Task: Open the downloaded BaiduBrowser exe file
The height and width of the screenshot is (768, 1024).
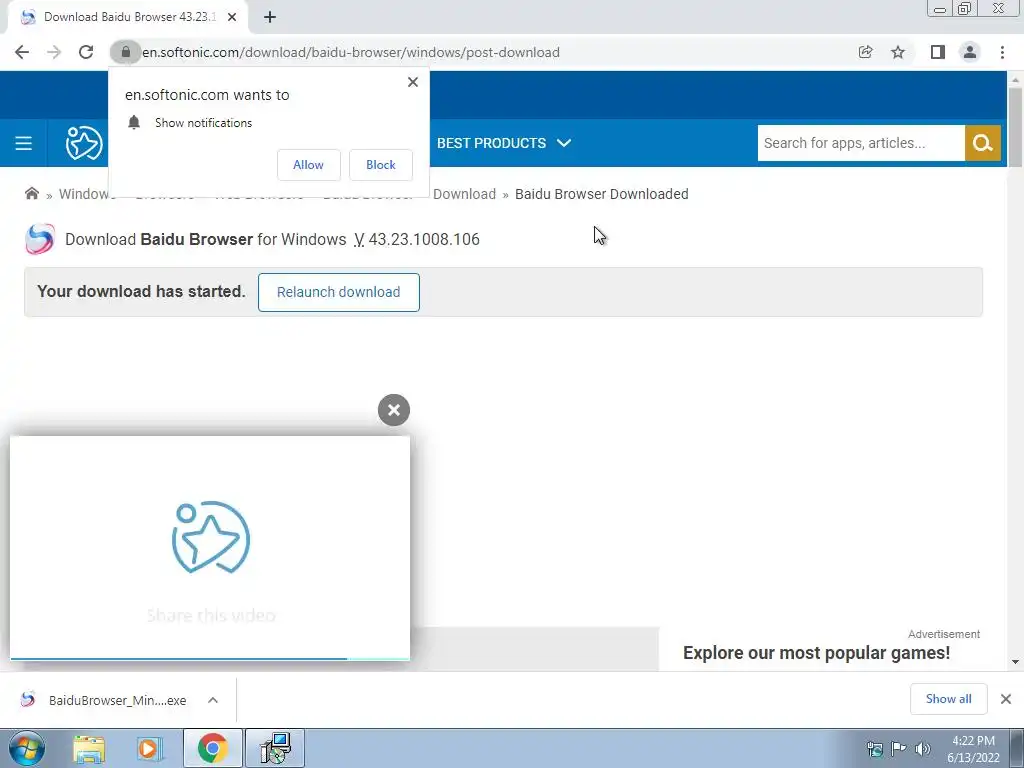Action: tap(104, 700)
